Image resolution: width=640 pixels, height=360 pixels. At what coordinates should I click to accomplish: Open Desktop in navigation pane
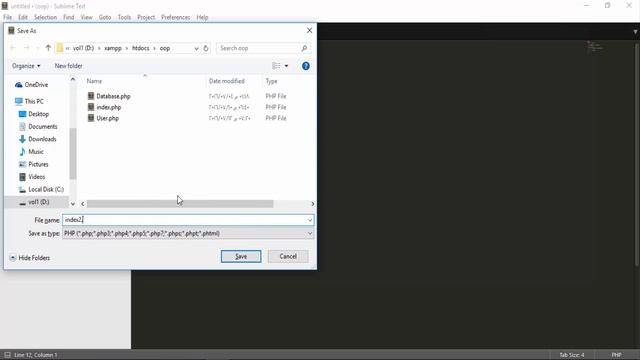(x=38, y=114)
